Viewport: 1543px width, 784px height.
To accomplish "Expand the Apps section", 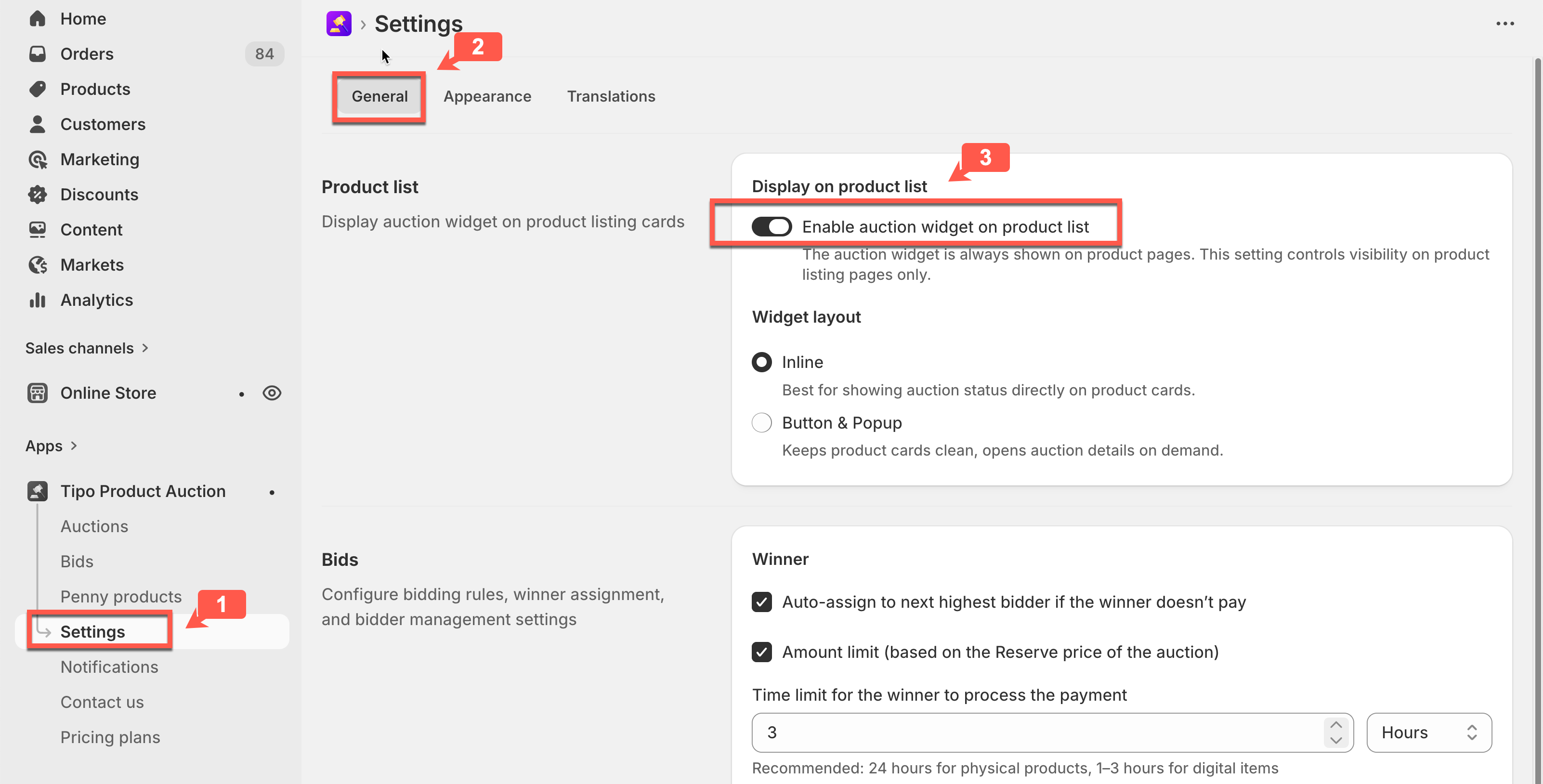I will point(51,446).
